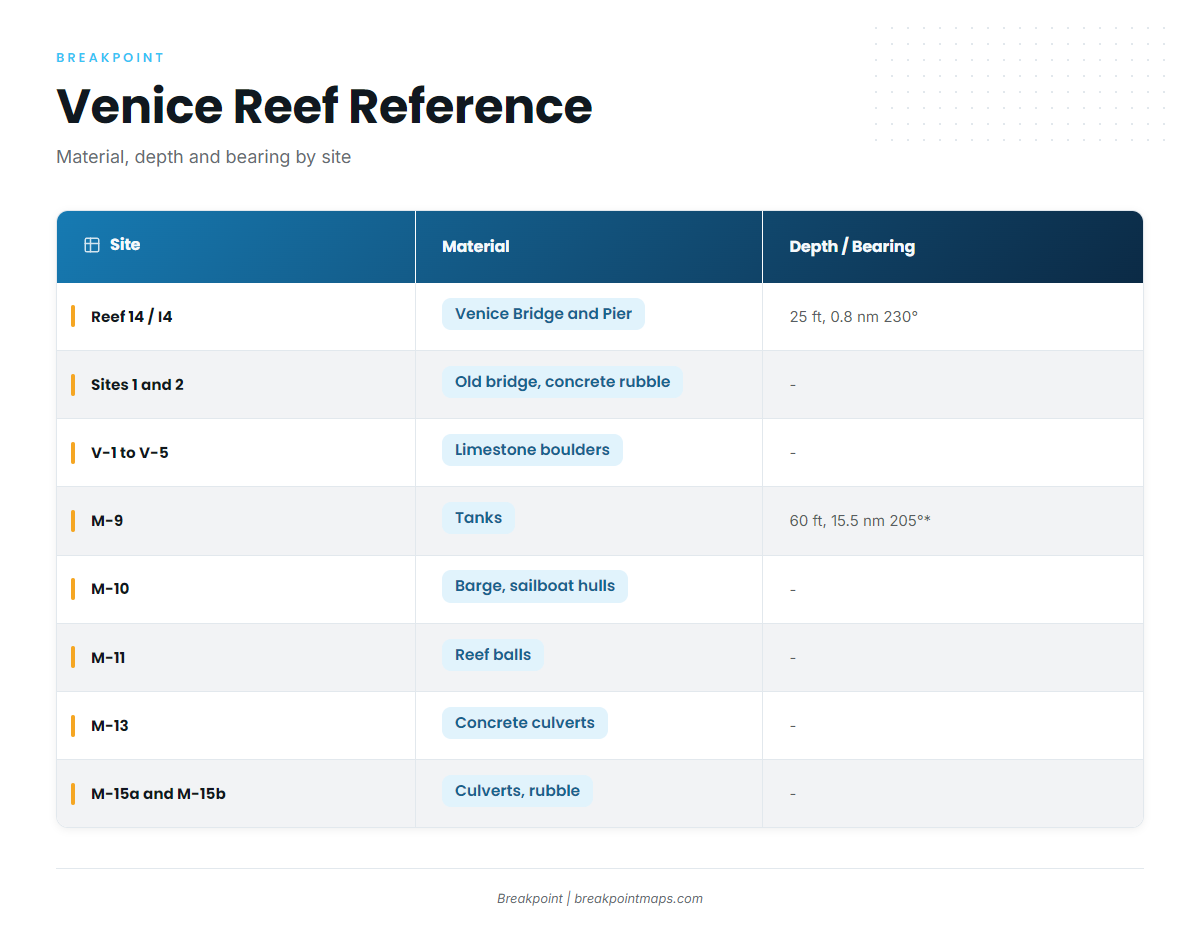
Task: Select the V-1 to V-5 site name
Action: click(130, 453)
